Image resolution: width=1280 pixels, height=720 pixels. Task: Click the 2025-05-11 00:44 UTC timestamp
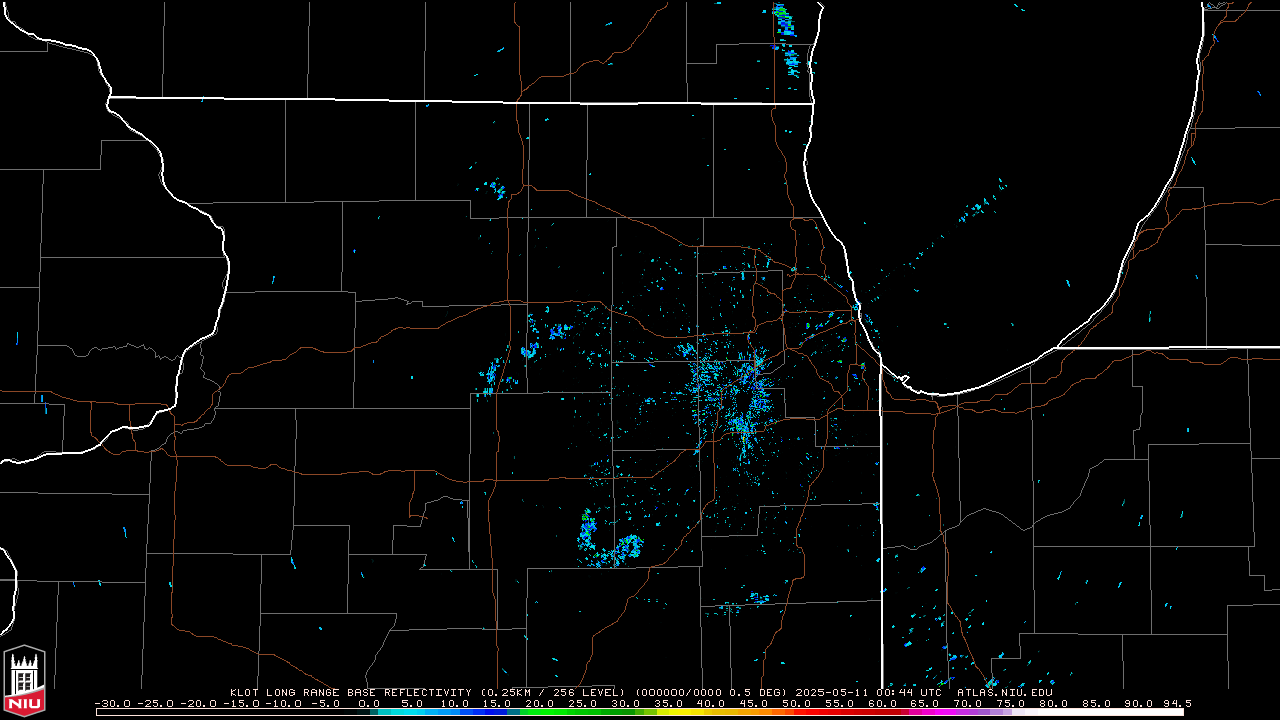870,692
